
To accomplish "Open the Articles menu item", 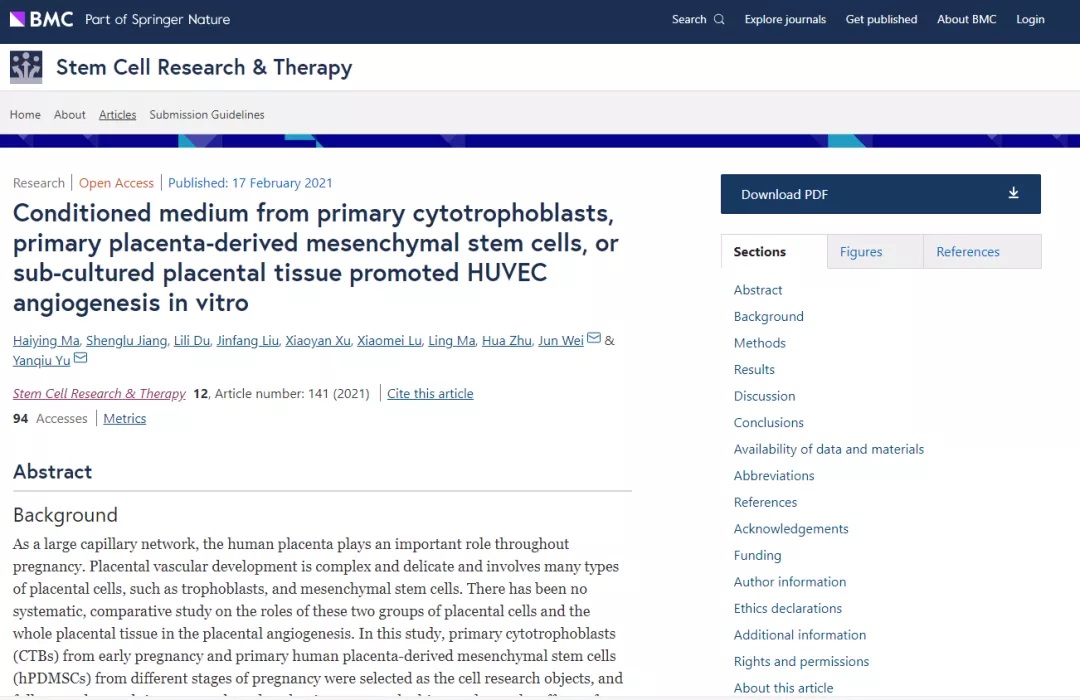I will click(117, 115).
